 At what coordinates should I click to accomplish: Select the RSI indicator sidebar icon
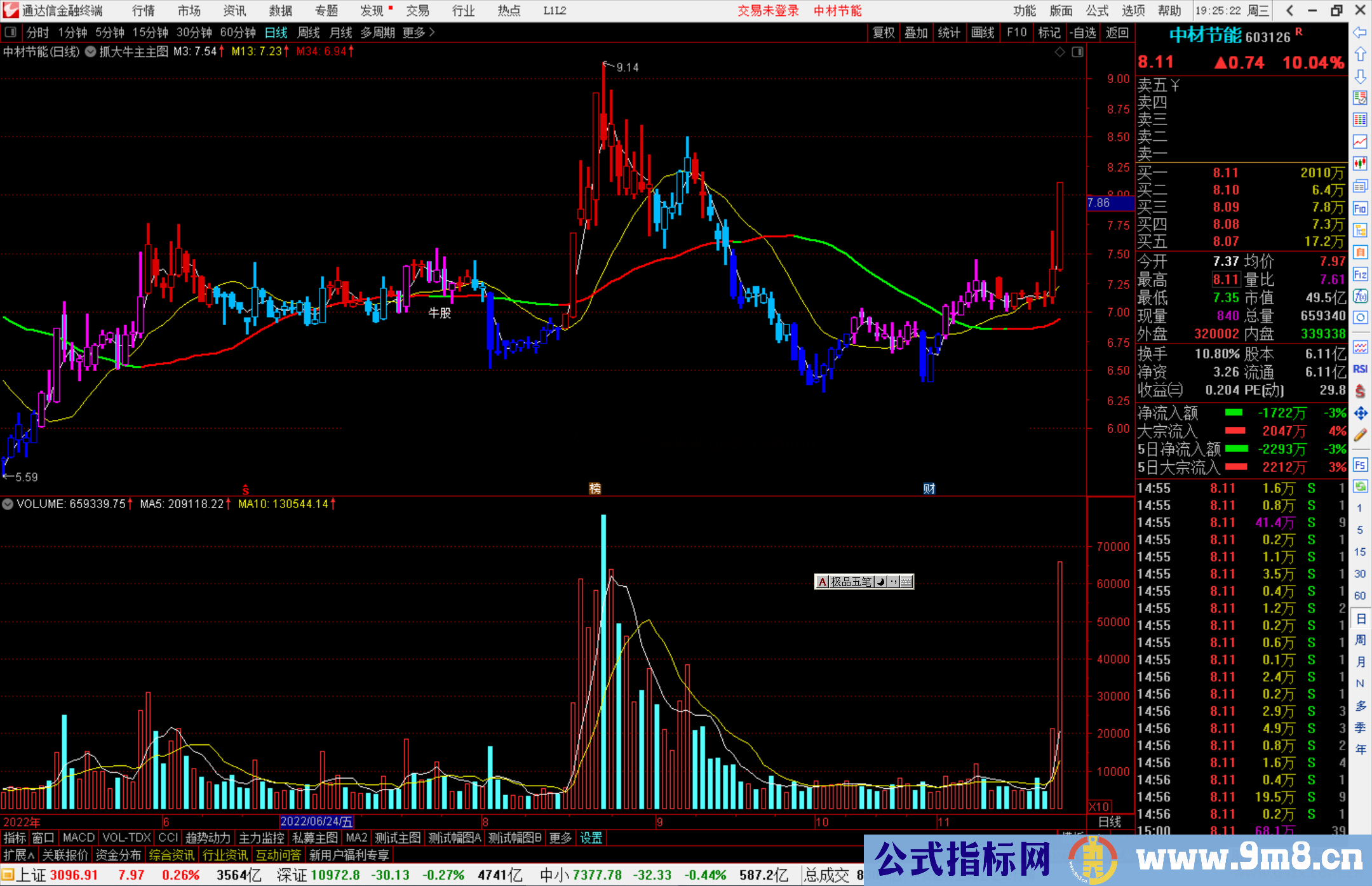pyautogui.click(x=1360, y=369)
